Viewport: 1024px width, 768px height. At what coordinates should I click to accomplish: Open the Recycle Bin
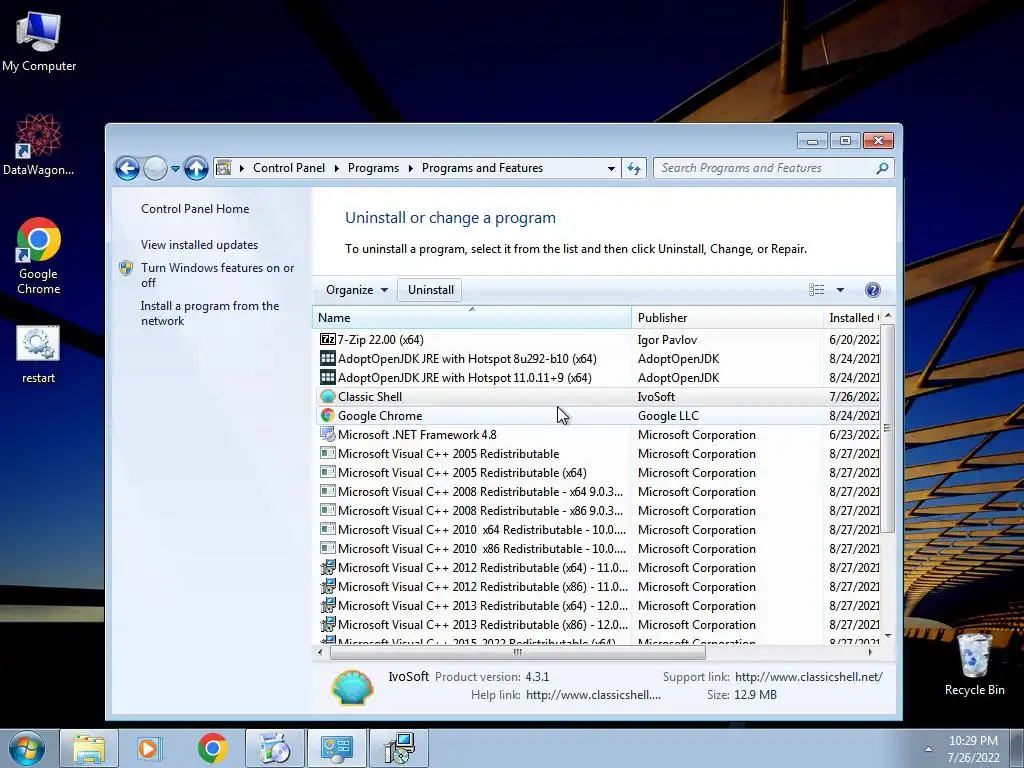click(x=974, y=664)
